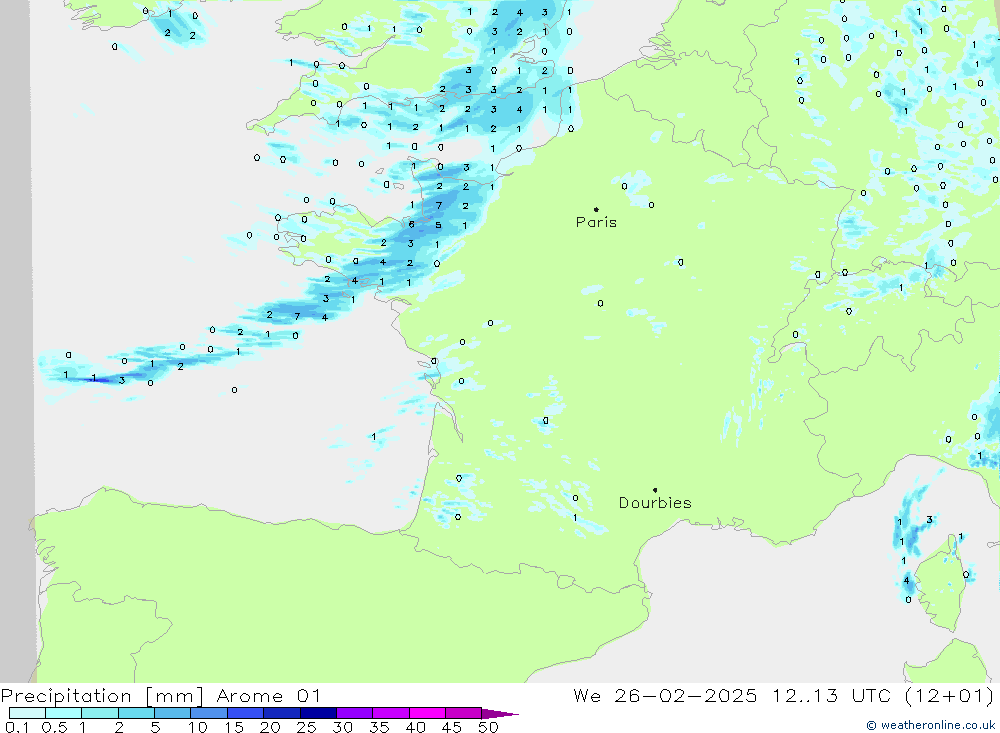Click the 5–10 mm legend color swatch
1000x733 pixels.
tap(173, 713)
